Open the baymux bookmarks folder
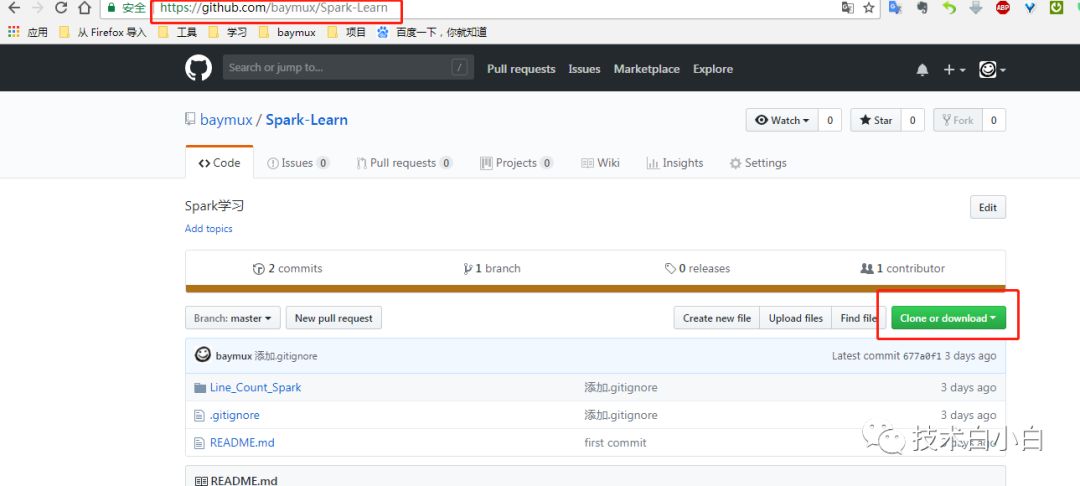 287,32
